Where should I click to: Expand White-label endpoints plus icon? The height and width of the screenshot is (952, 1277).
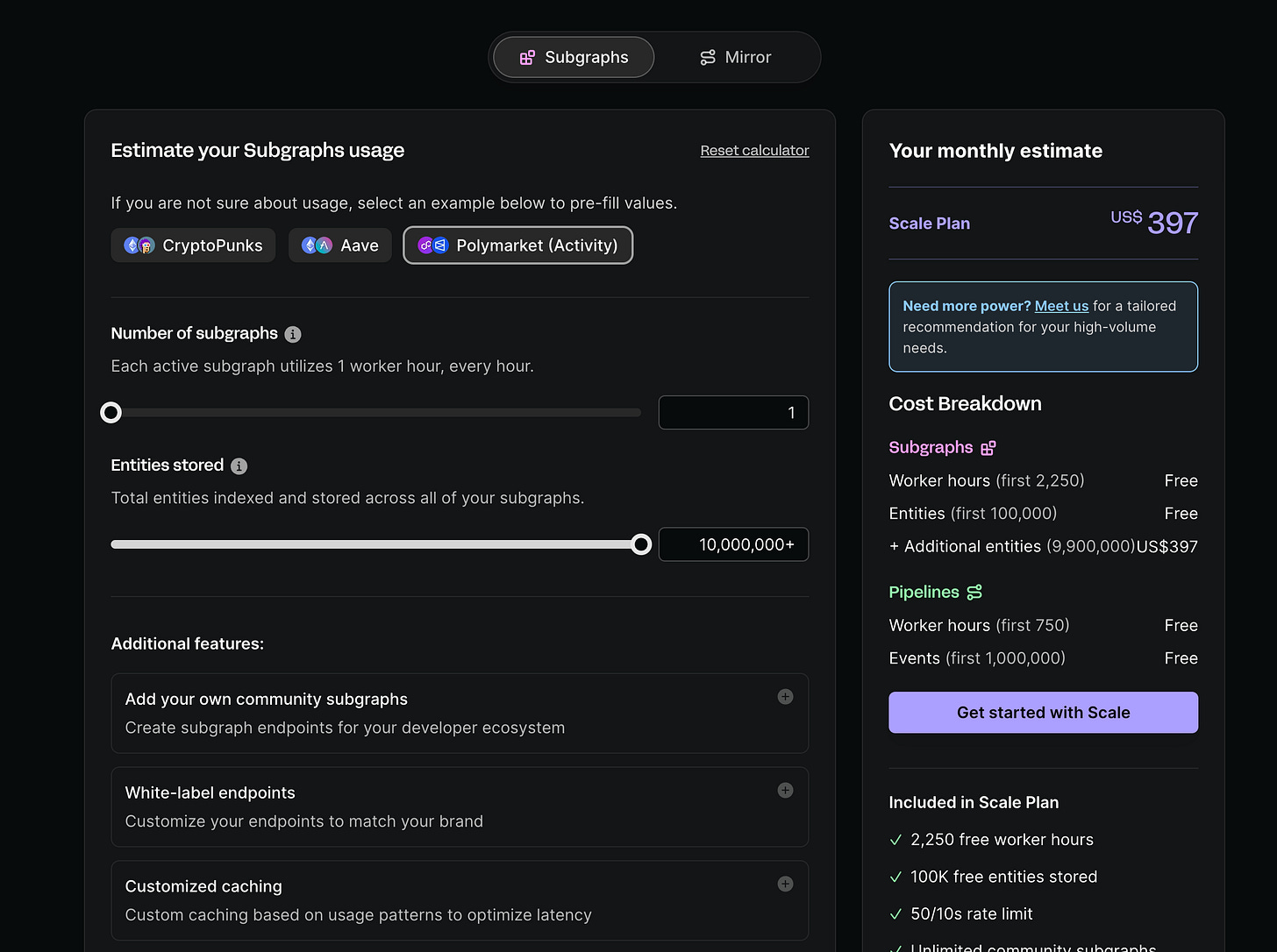point(785,791)
